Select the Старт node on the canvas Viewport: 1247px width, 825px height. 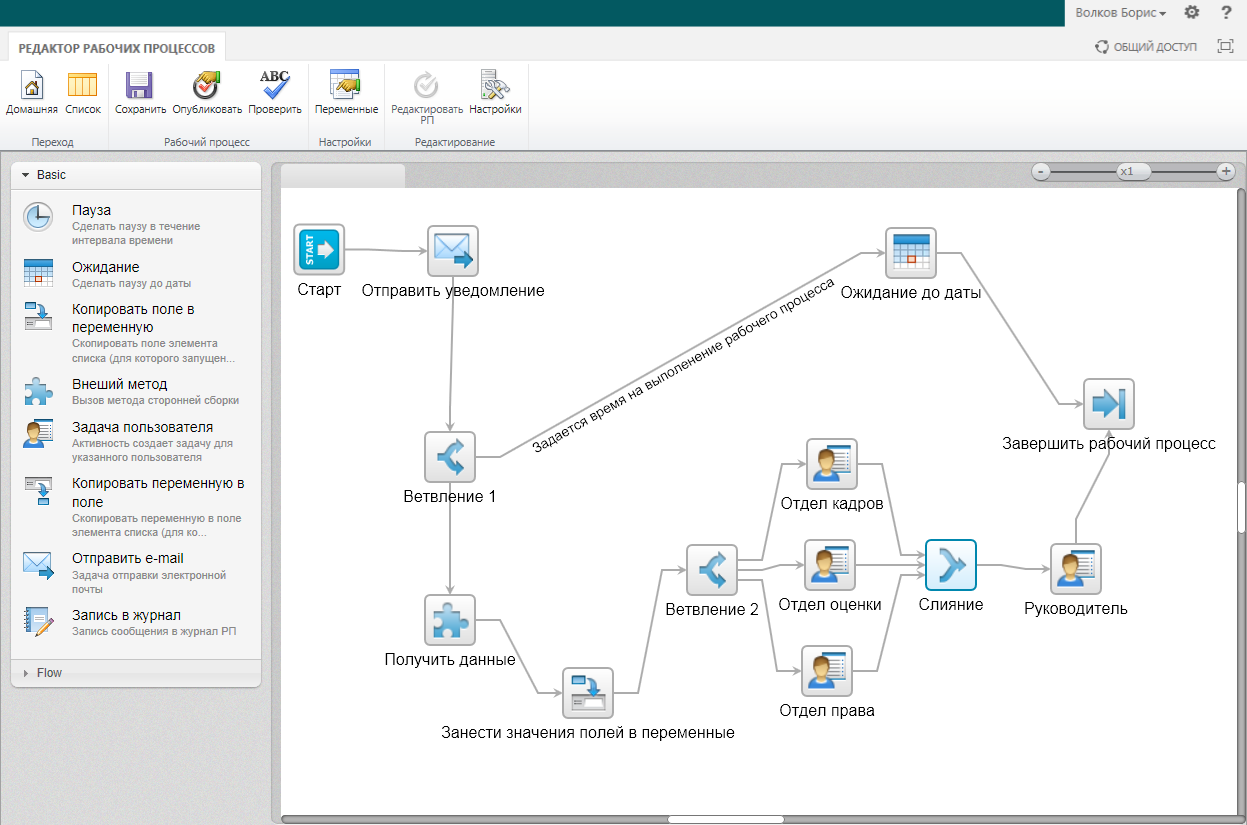tap(319, 249)
